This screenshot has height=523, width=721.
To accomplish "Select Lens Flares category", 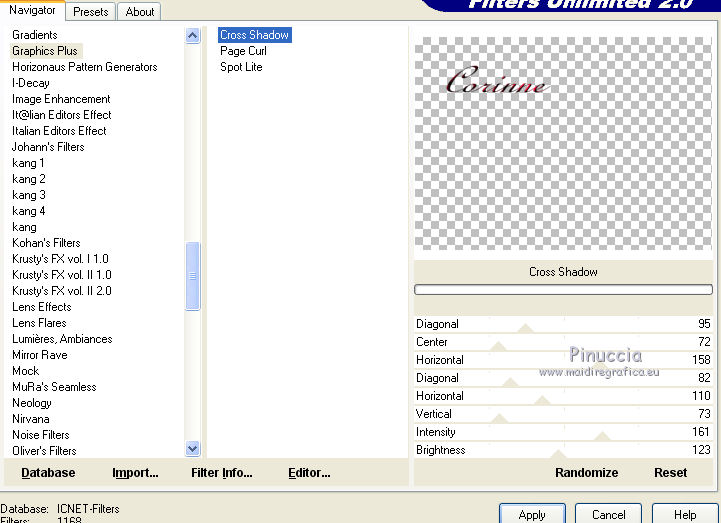I will click(39, 323).
